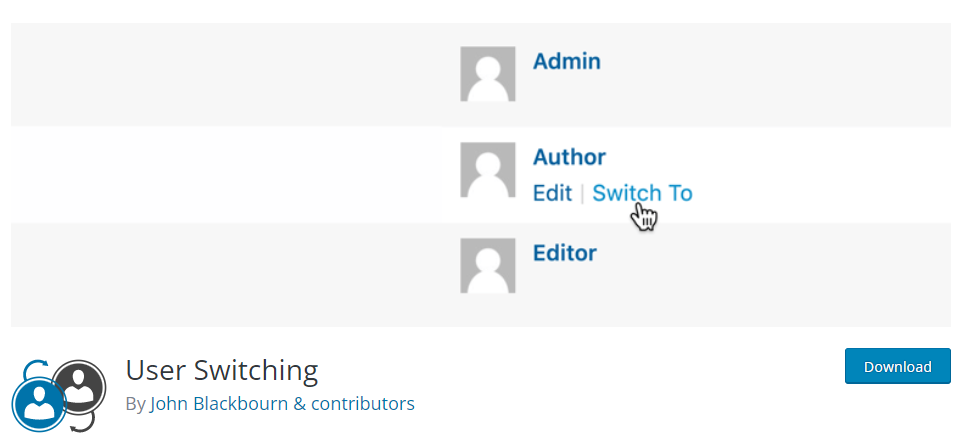Visit John Blackbourn & contributors link
This screenshot has height=441, width=970.
282,404
